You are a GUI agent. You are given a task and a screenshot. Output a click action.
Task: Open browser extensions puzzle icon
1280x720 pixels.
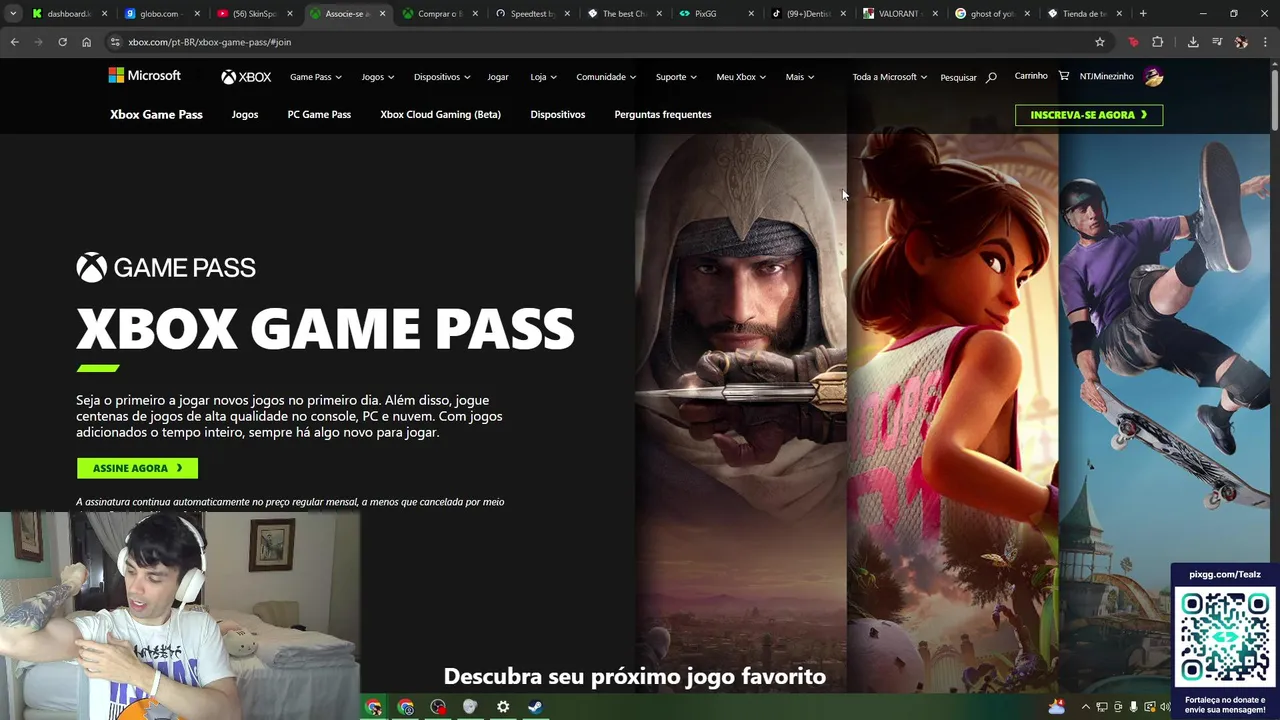click(1157, 42)
